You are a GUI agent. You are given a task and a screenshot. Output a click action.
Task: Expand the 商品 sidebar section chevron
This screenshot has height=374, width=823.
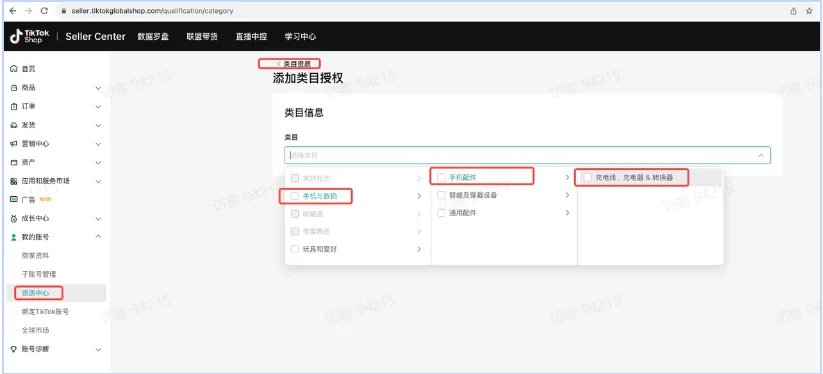pyautogui.click(x=98, y=88)
